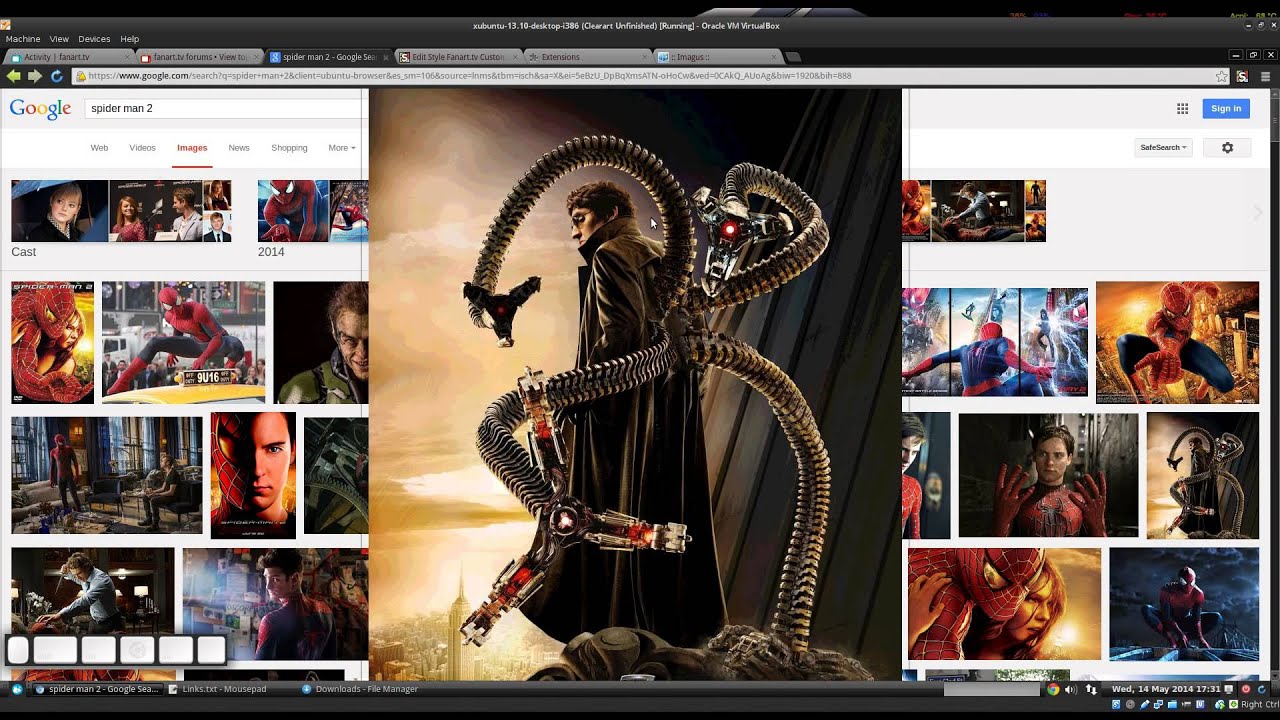Open the Stylish extension icon

click(x=1242, y=76)
